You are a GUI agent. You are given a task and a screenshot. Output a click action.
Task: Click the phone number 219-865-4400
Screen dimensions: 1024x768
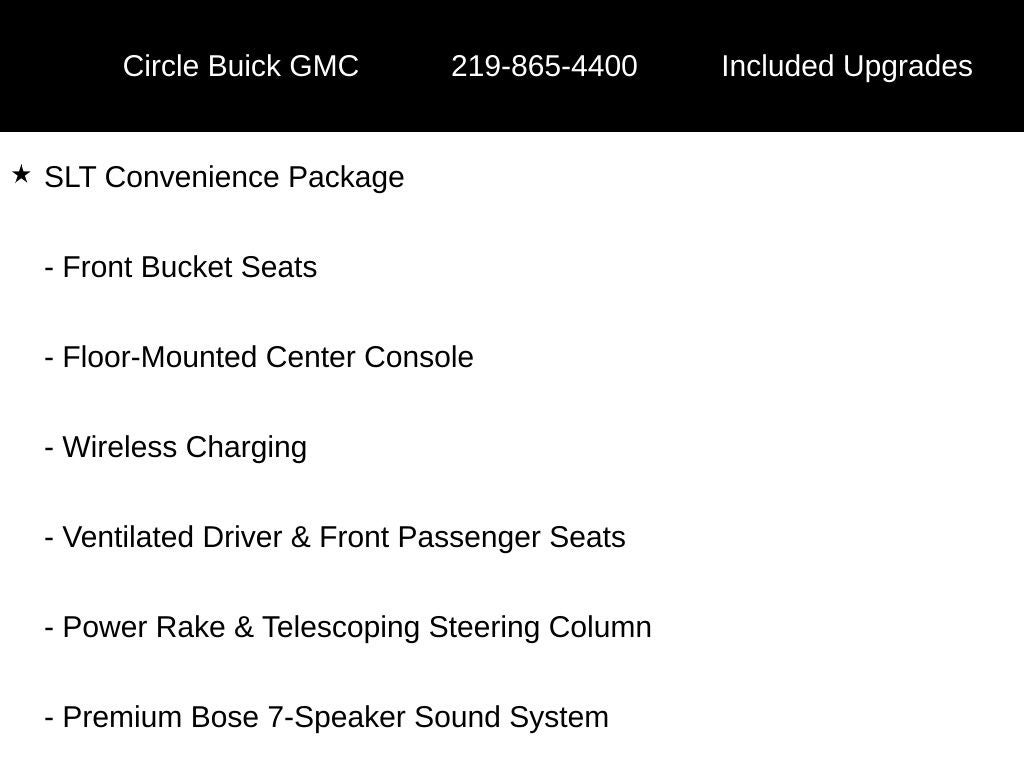[x=544, y=66]
